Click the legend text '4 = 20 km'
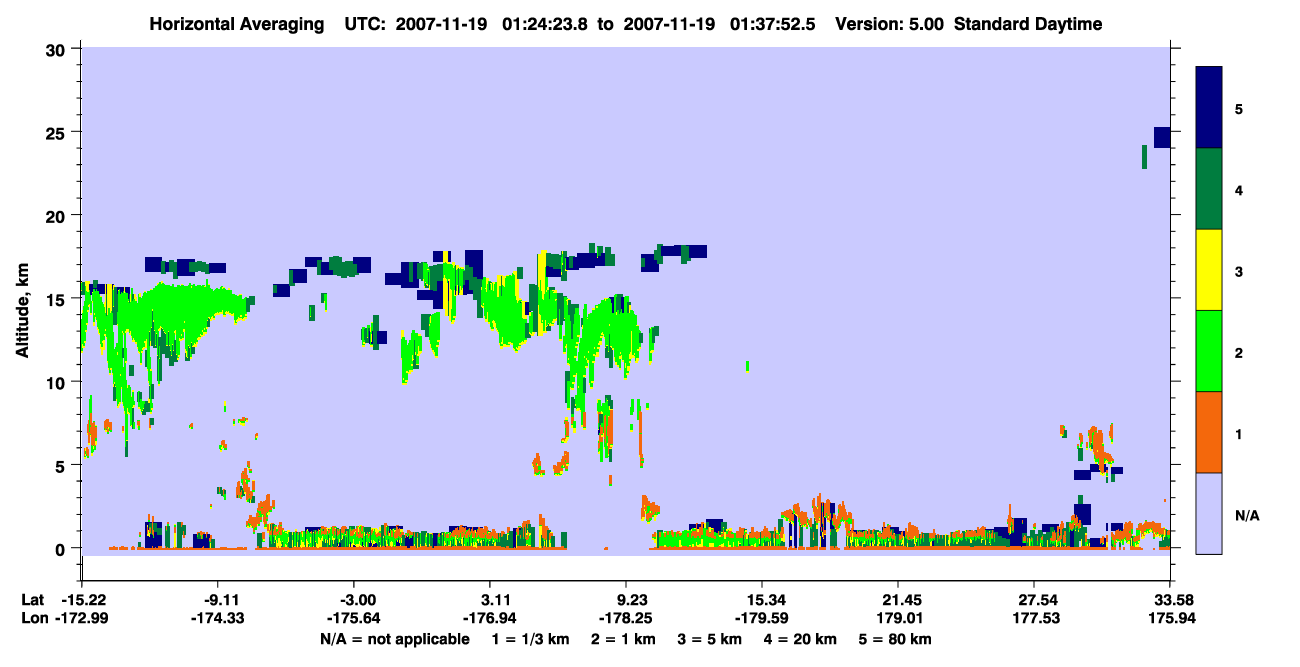The image size is (1300, 667). click(800, 639)
